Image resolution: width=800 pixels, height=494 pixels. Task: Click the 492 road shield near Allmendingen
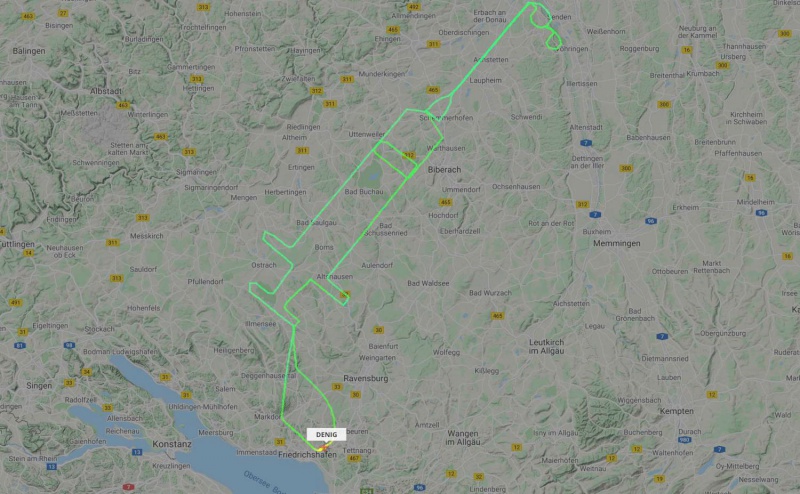[x=414, y=7]
